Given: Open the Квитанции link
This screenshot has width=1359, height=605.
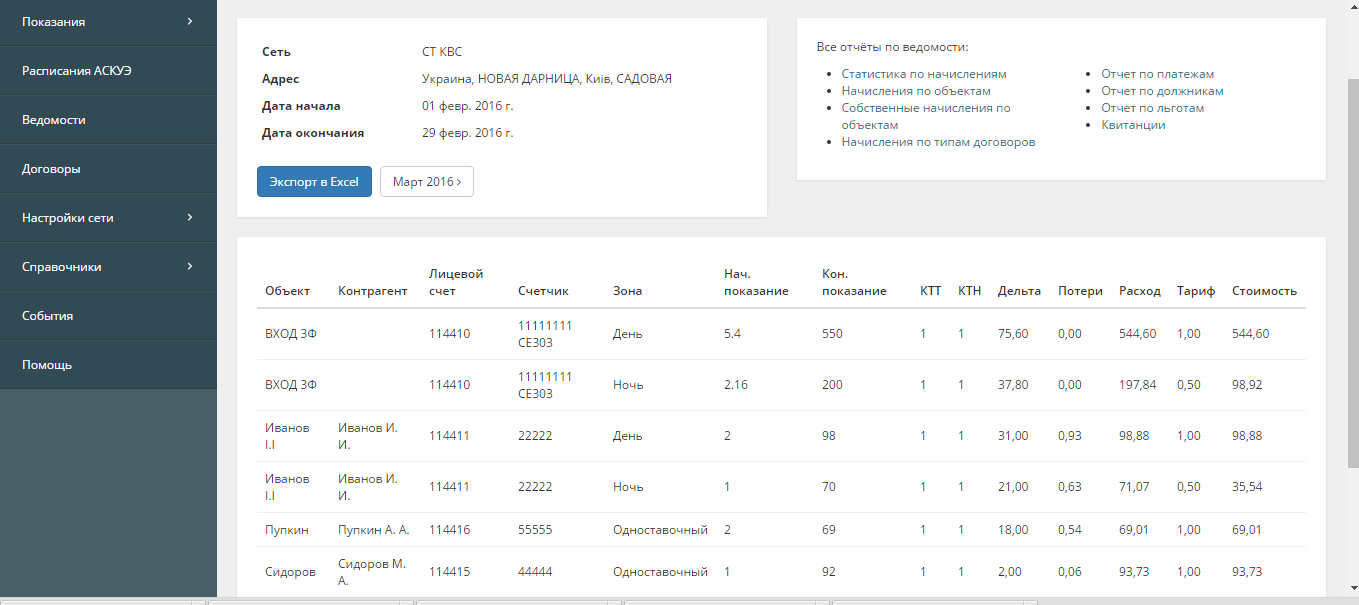Looking at the screenshot, I should coord(1133,125).
